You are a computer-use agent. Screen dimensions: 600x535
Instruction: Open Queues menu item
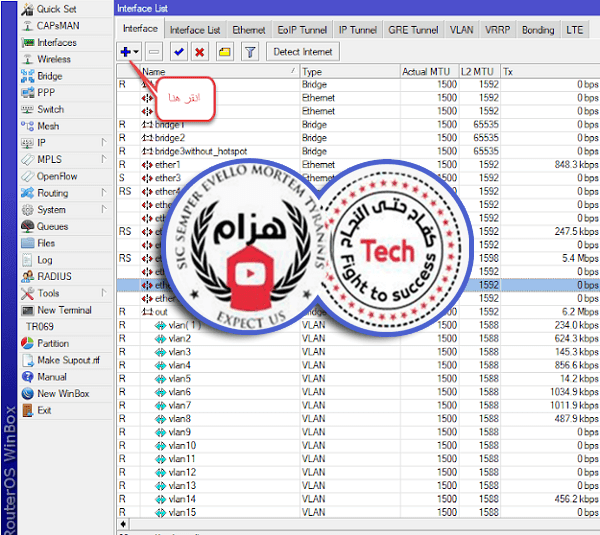point(65,226)
